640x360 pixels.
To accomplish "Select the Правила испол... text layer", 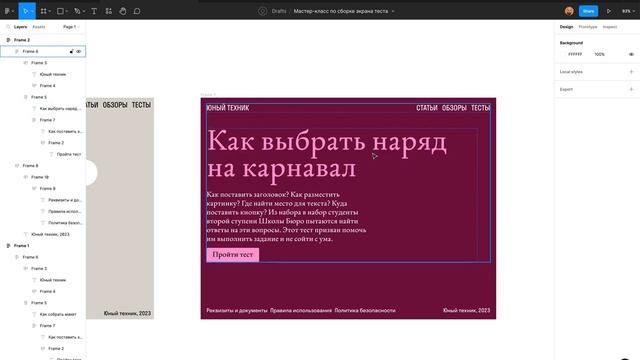I will 43,211.
